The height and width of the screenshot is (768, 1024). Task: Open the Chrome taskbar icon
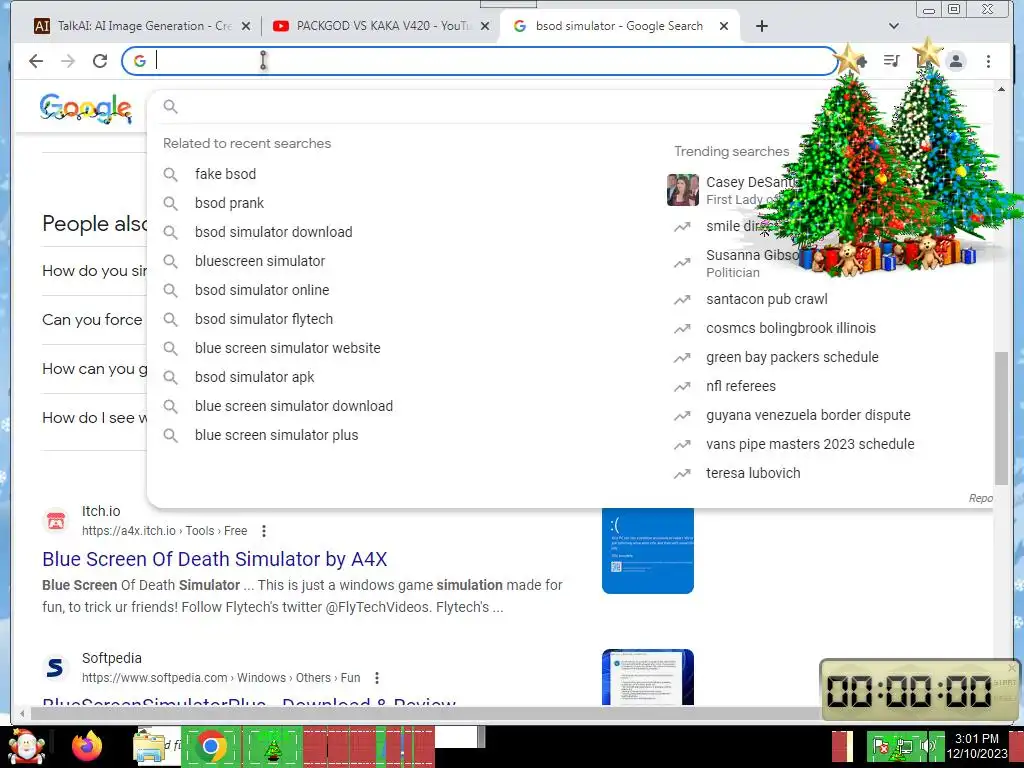click(210, 746)
